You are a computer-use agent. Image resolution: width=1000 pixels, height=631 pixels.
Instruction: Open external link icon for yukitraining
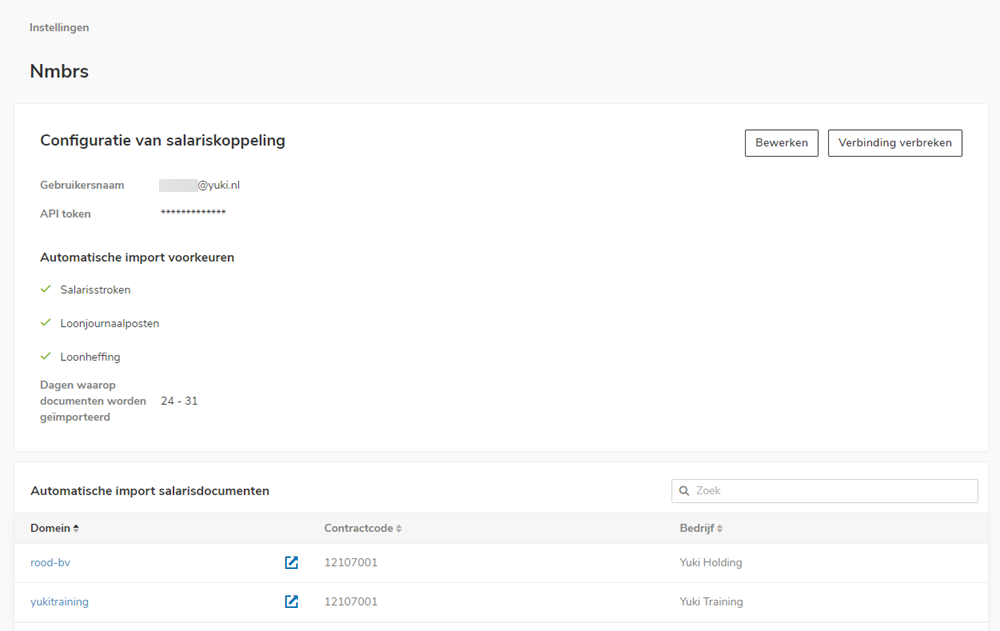pyautogui.click(x=291, y=601)
